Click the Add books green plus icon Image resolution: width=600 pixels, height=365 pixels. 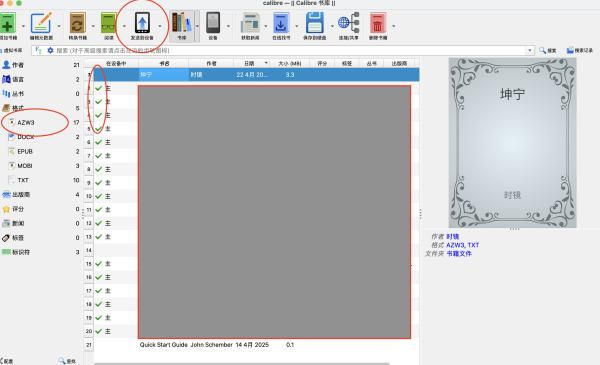coord(8,23)
